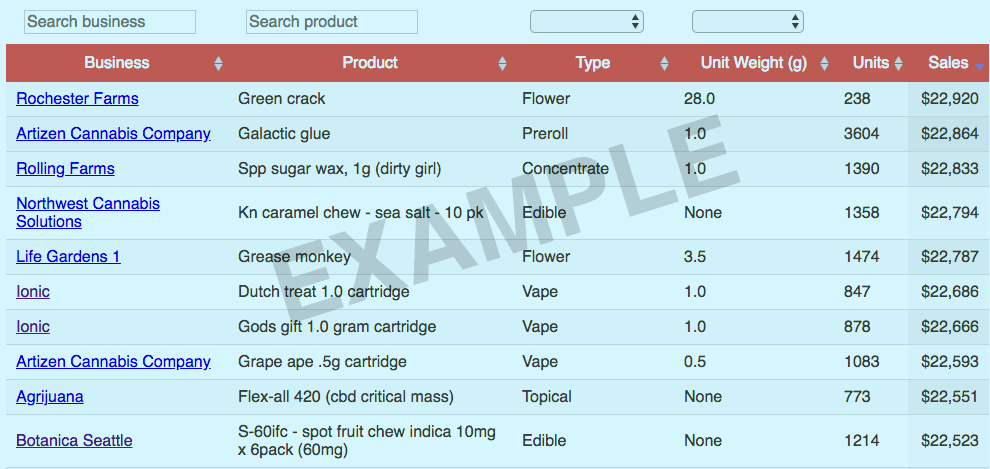Click the 878 units cell
Screen dimensions: 990x469
(857, 327)
